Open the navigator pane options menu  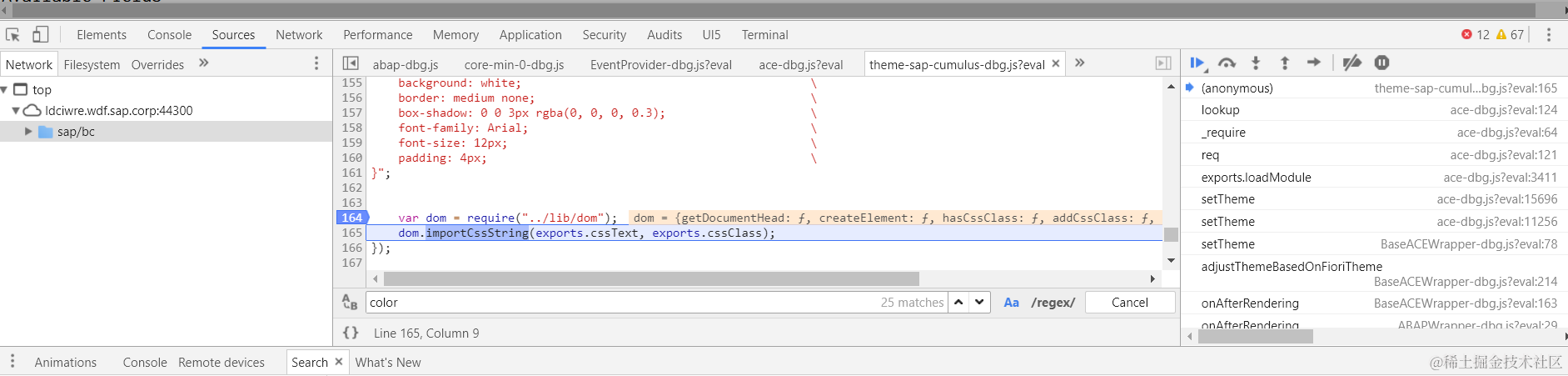tap(316, 63)
